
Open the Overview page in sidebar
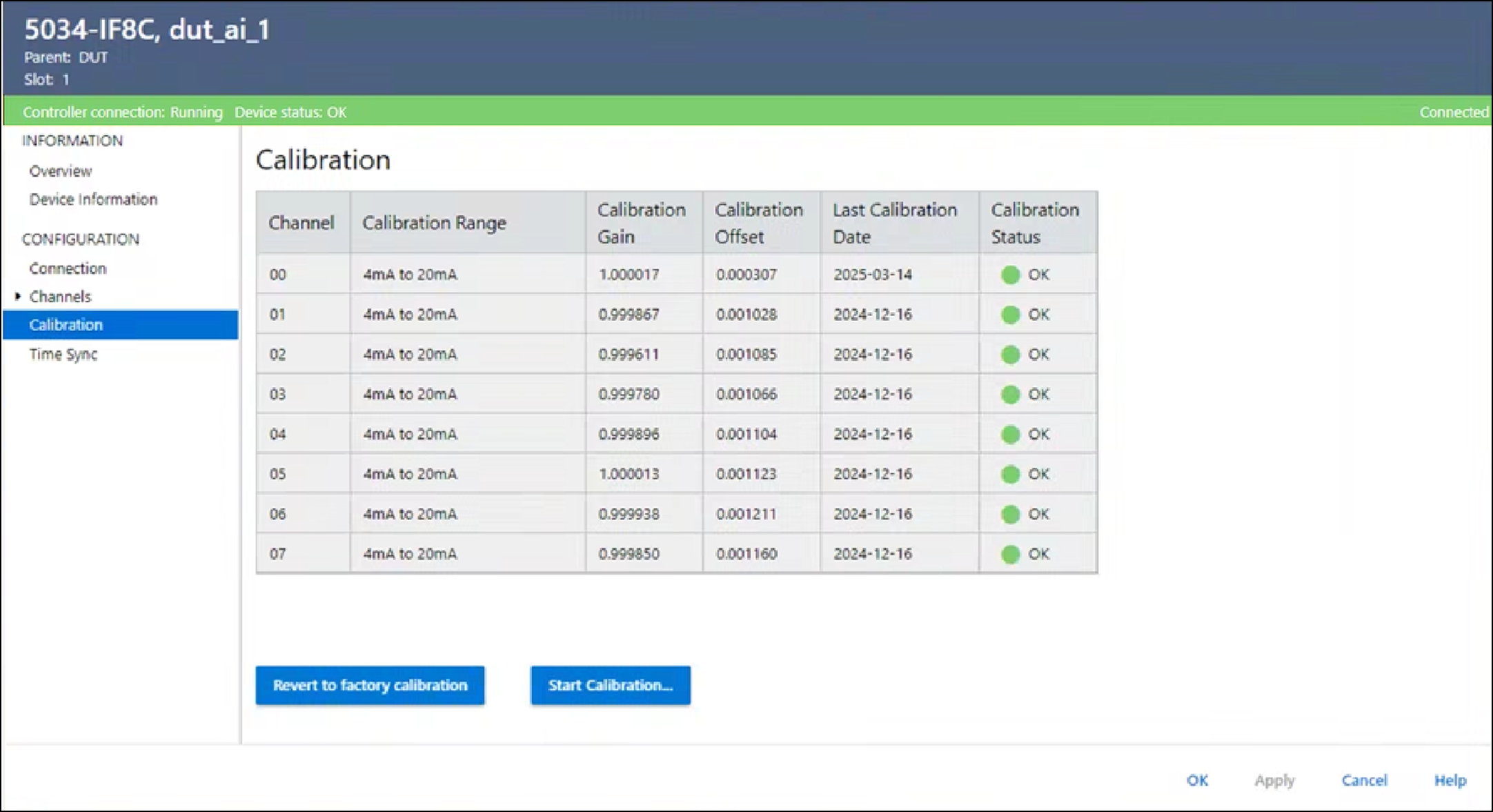pos(60,171)
